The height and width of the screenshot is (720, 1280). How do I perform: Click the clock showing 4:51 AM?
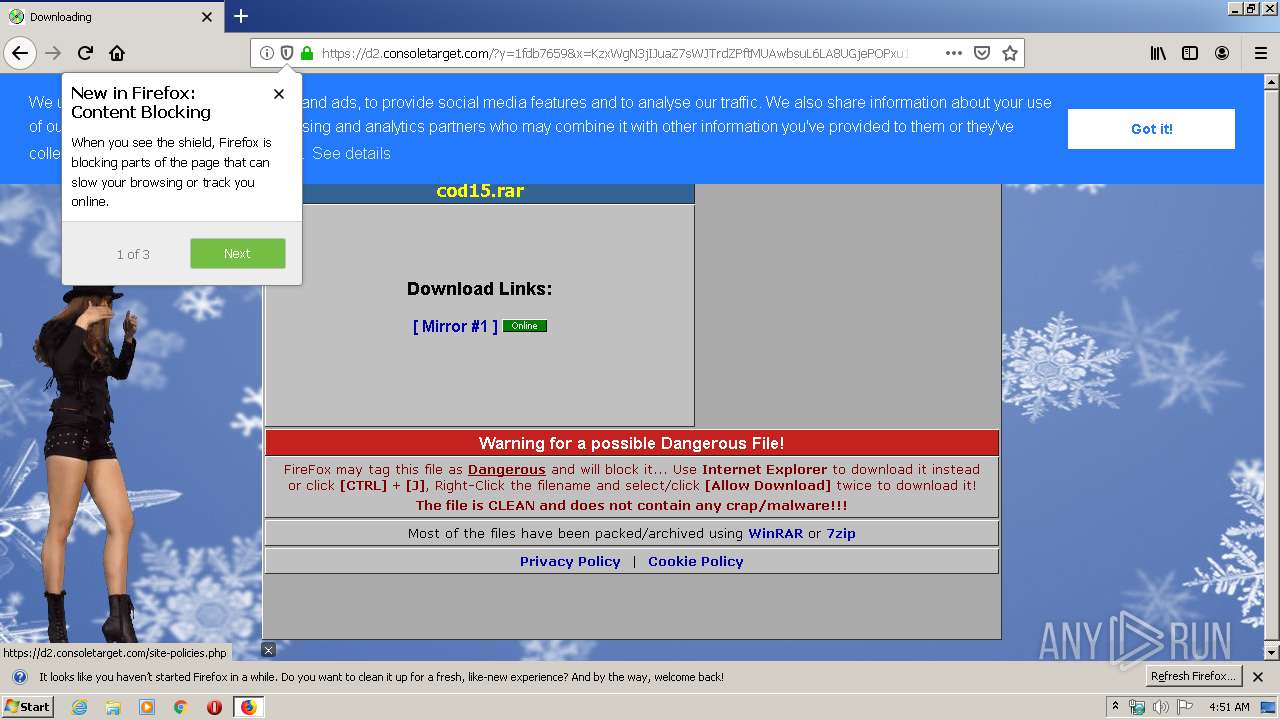point(1229,707)
